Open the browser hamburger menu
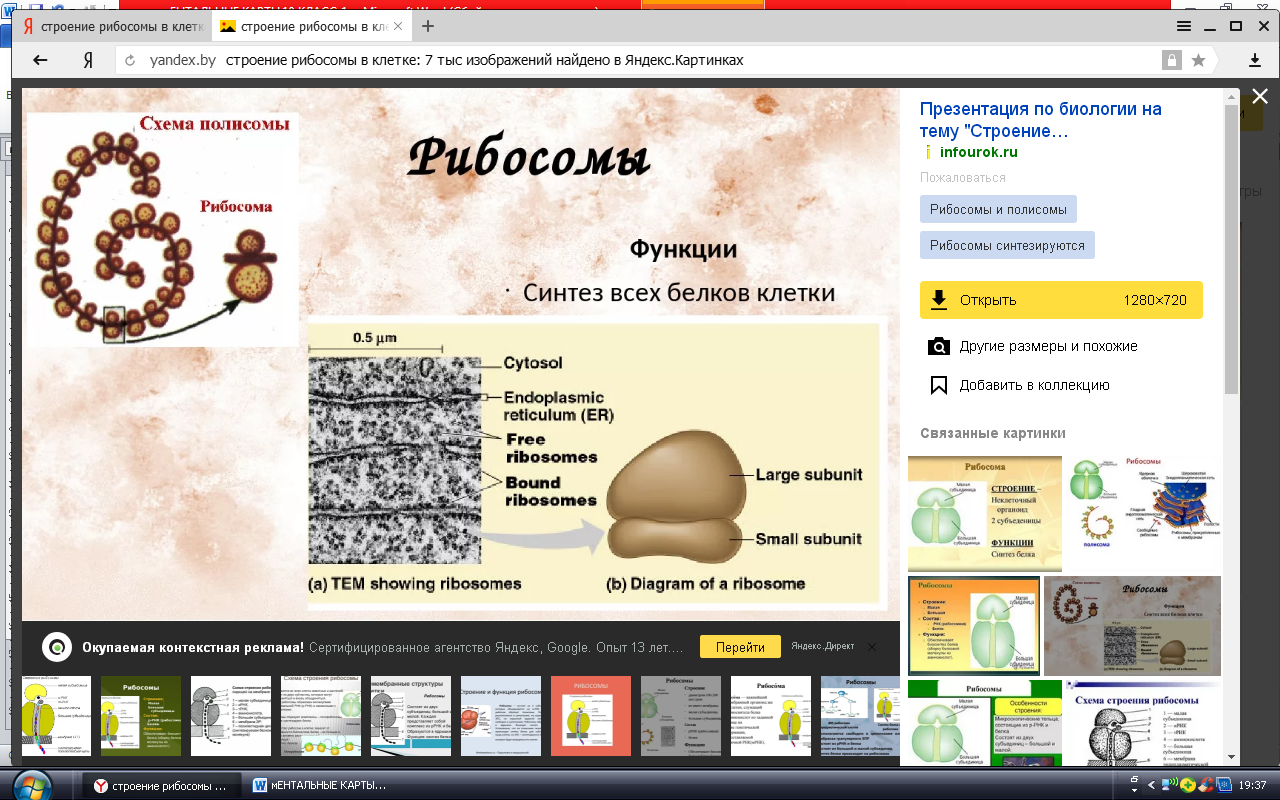 [1184, 26]
